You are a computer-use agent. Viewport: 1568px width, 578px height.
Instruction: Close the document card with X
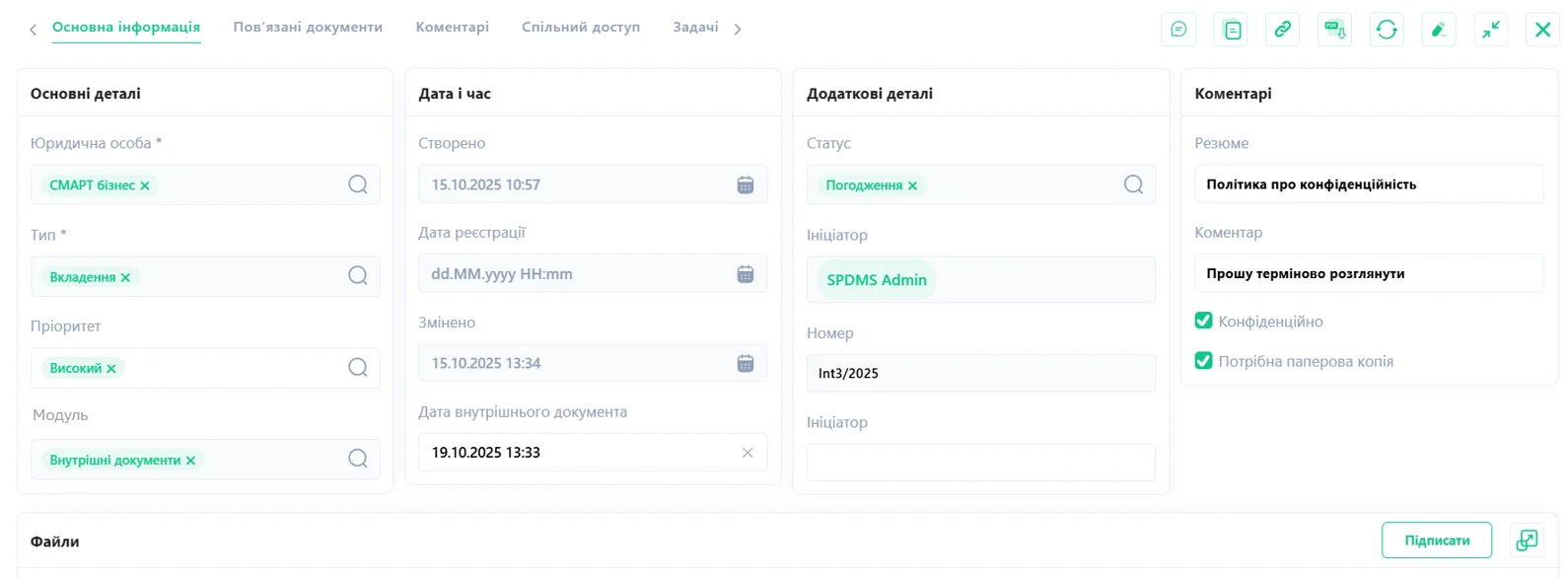(1542, 30)
